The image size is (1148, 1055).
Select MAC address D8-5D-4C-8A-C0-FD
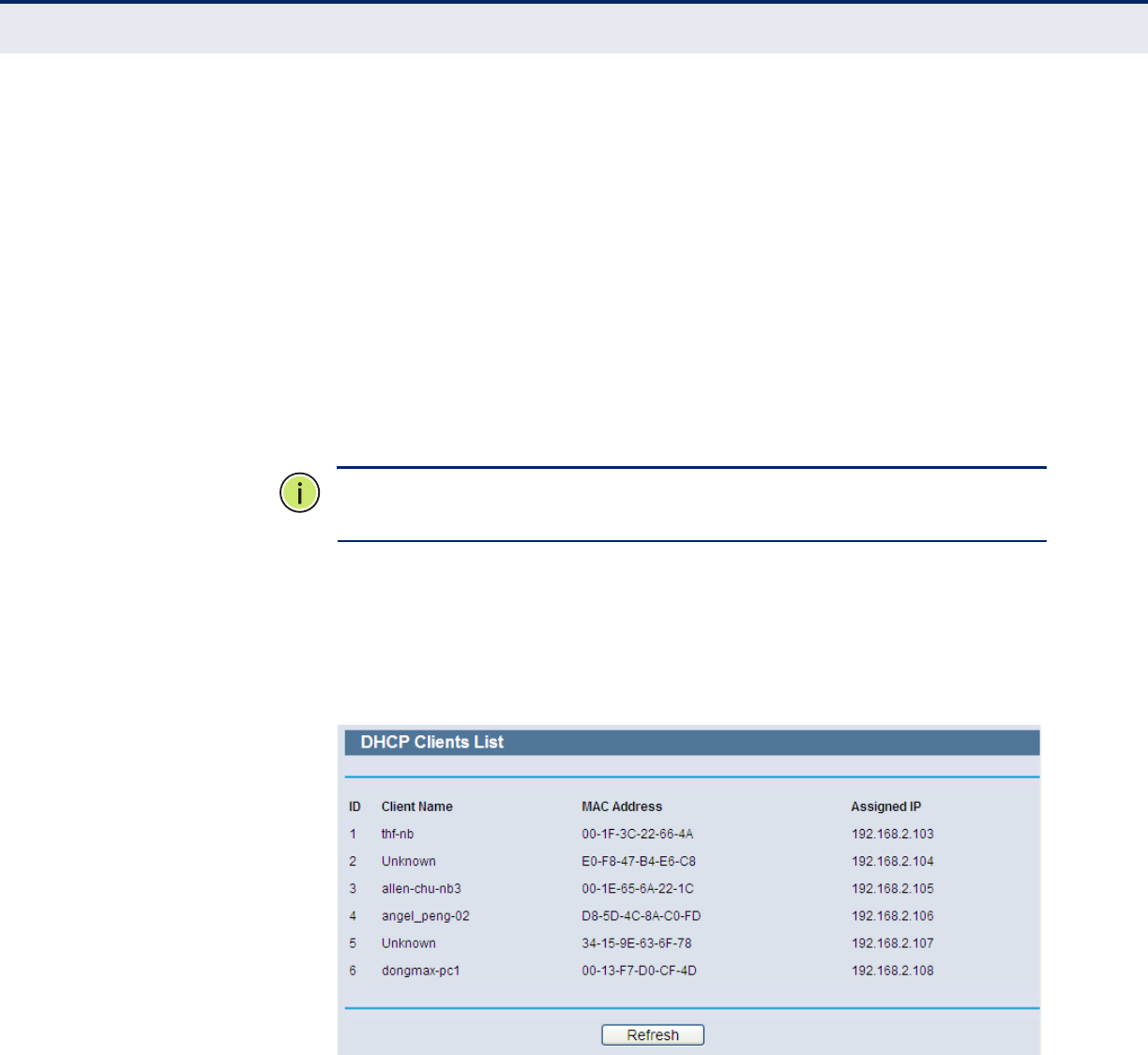click(x=642, y=916)
